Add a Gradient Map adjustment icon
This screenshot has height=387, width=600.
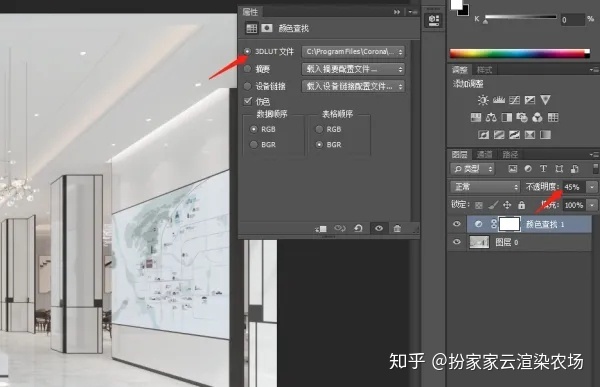pyautogui.click(x=545, y=135)
